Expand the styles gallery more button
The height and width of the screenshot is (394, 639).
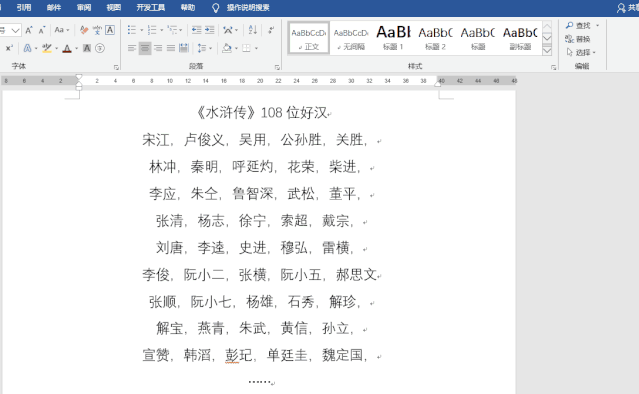pos(547,51)
